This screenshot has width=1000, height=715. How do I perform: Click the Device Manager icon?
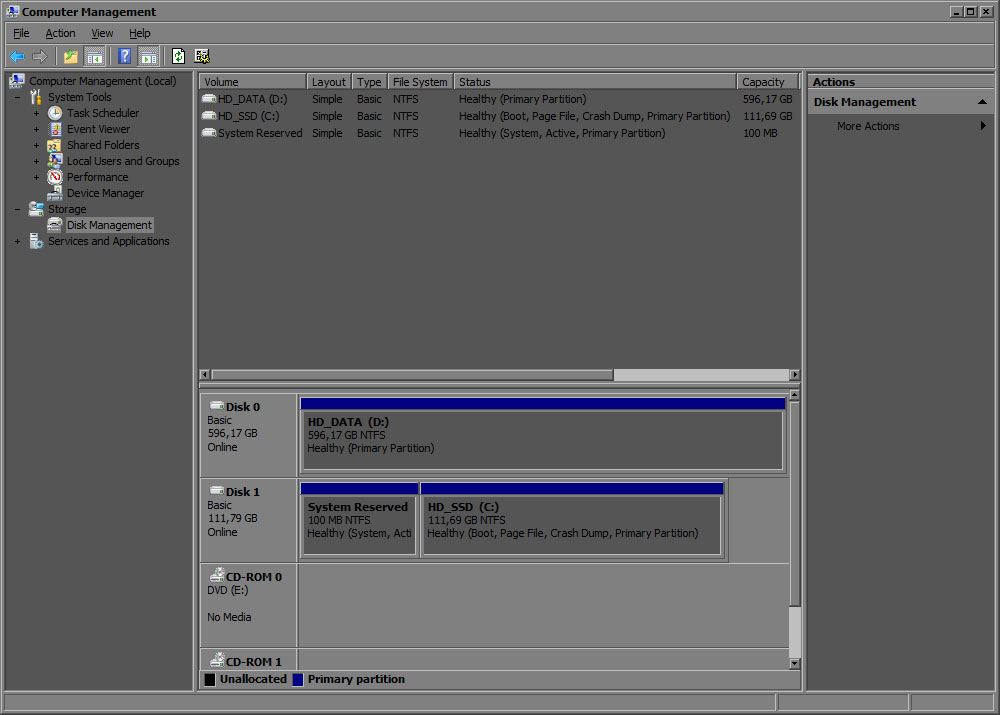pos(55,193)
